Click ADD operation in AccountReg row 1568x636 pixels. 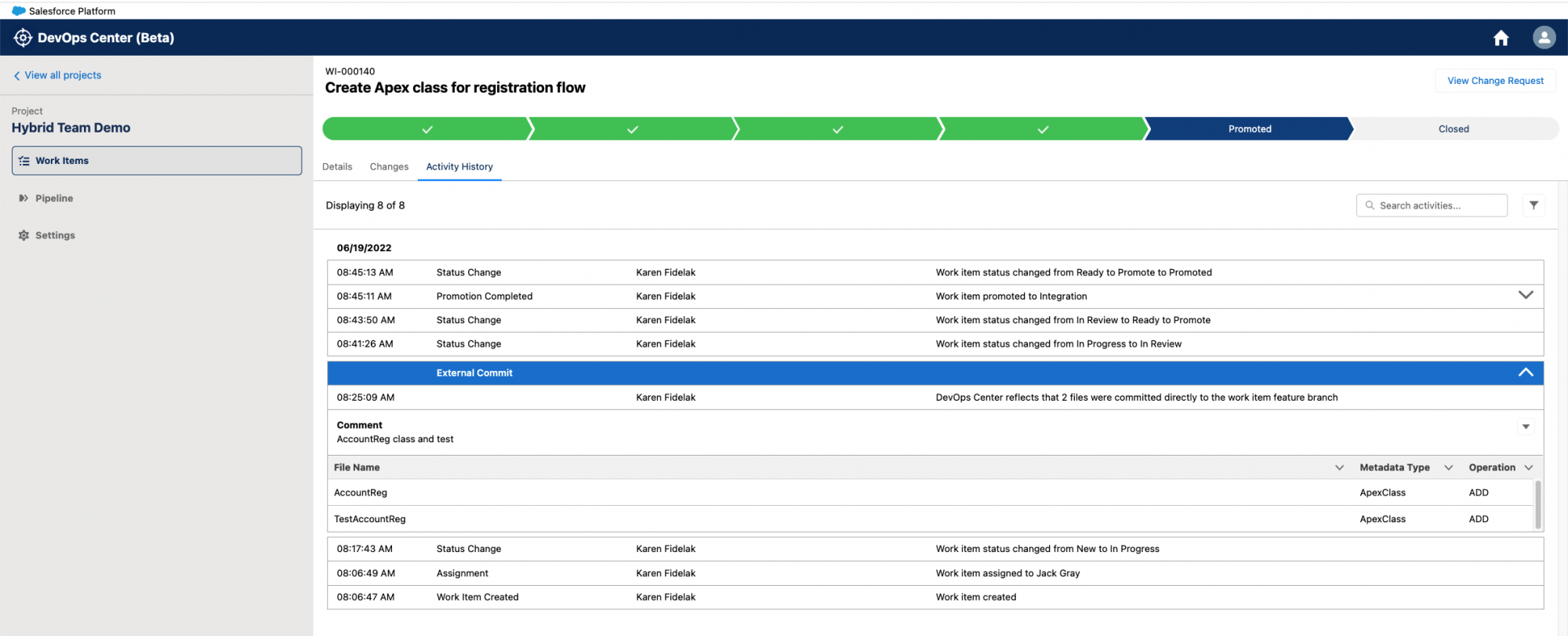(x=1479, y=492)
